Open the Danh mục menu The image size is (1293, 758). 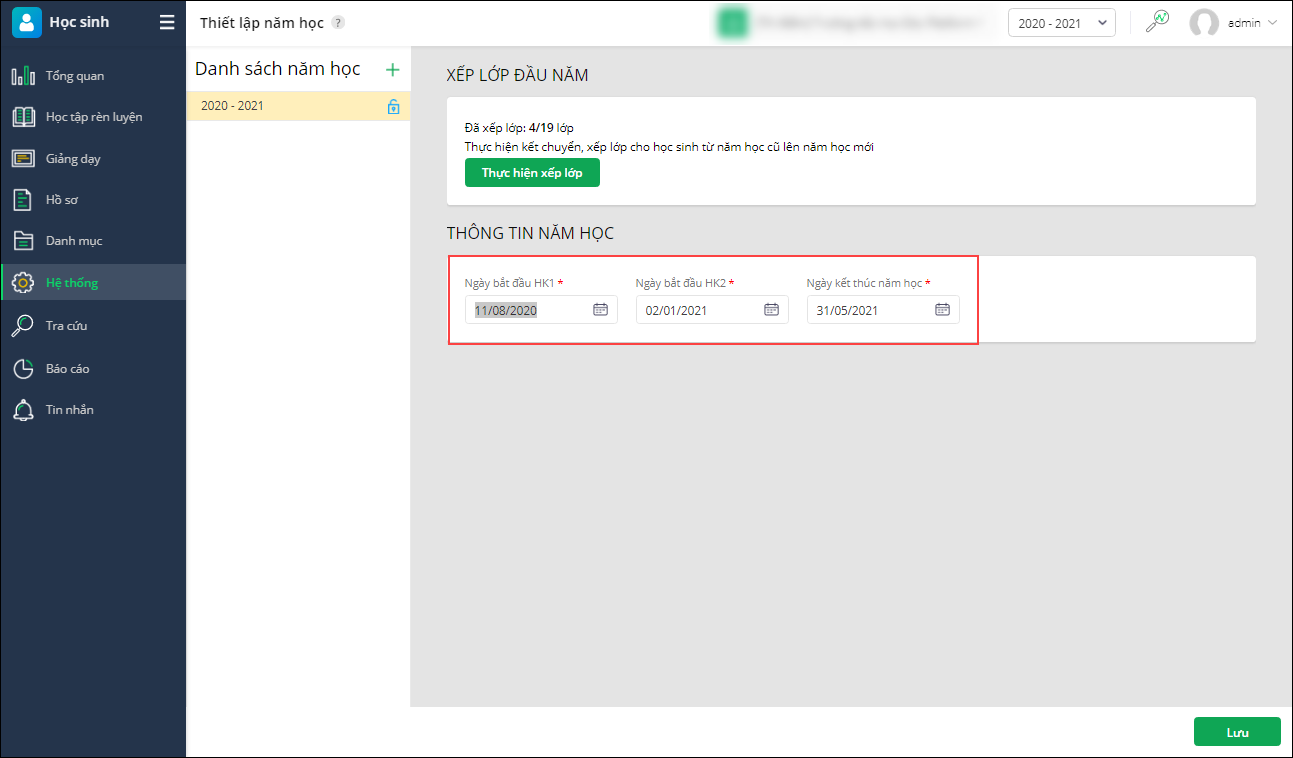pyautogui.click(x=93, y=241)
